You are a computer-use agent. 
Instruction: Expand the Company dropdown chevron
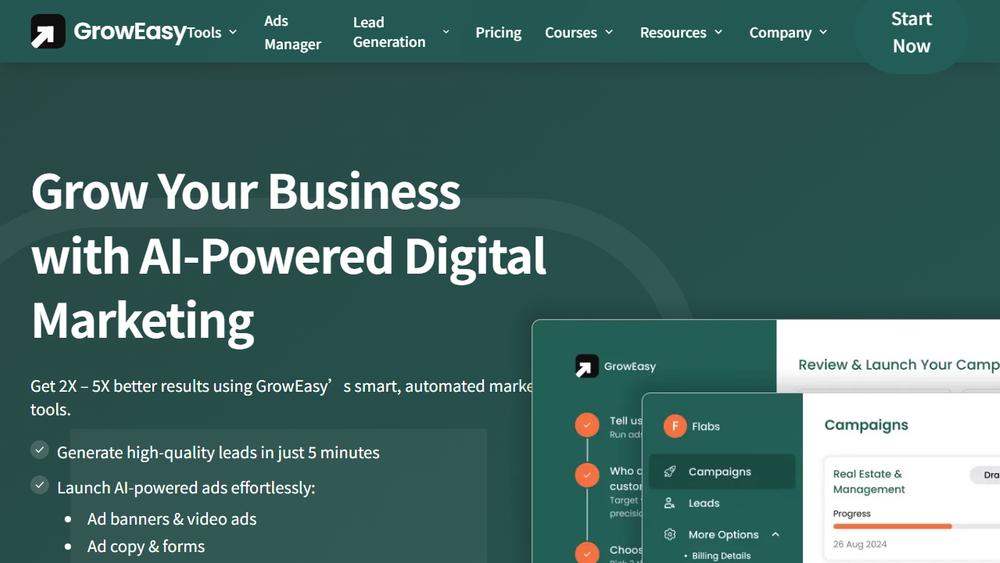coord(823,32)
